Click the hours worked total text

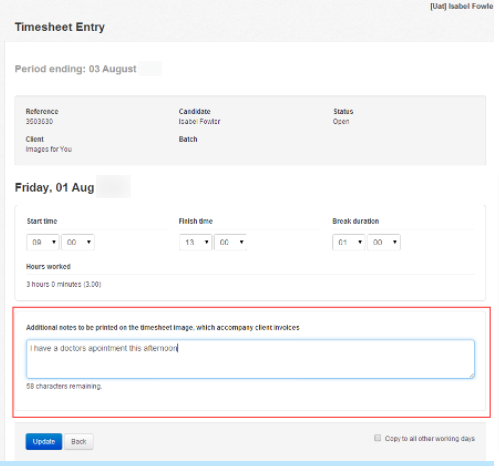click(64, 284)
